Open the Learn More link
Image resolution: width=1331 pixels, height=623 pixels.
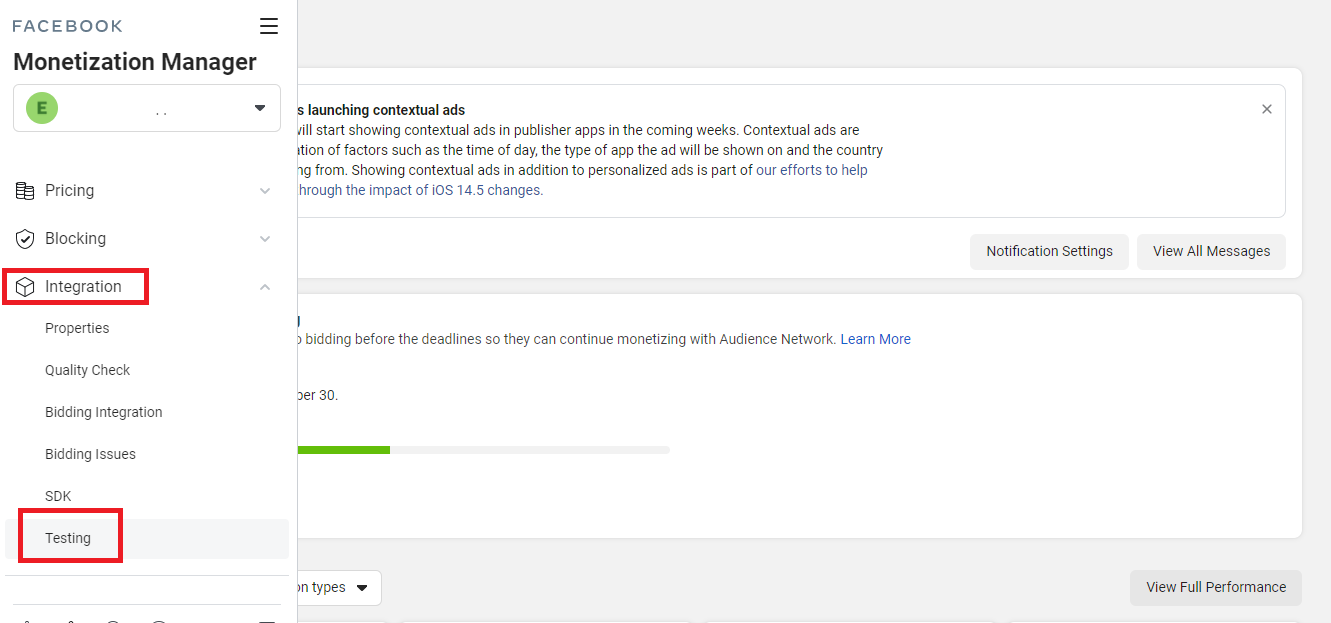875,339
